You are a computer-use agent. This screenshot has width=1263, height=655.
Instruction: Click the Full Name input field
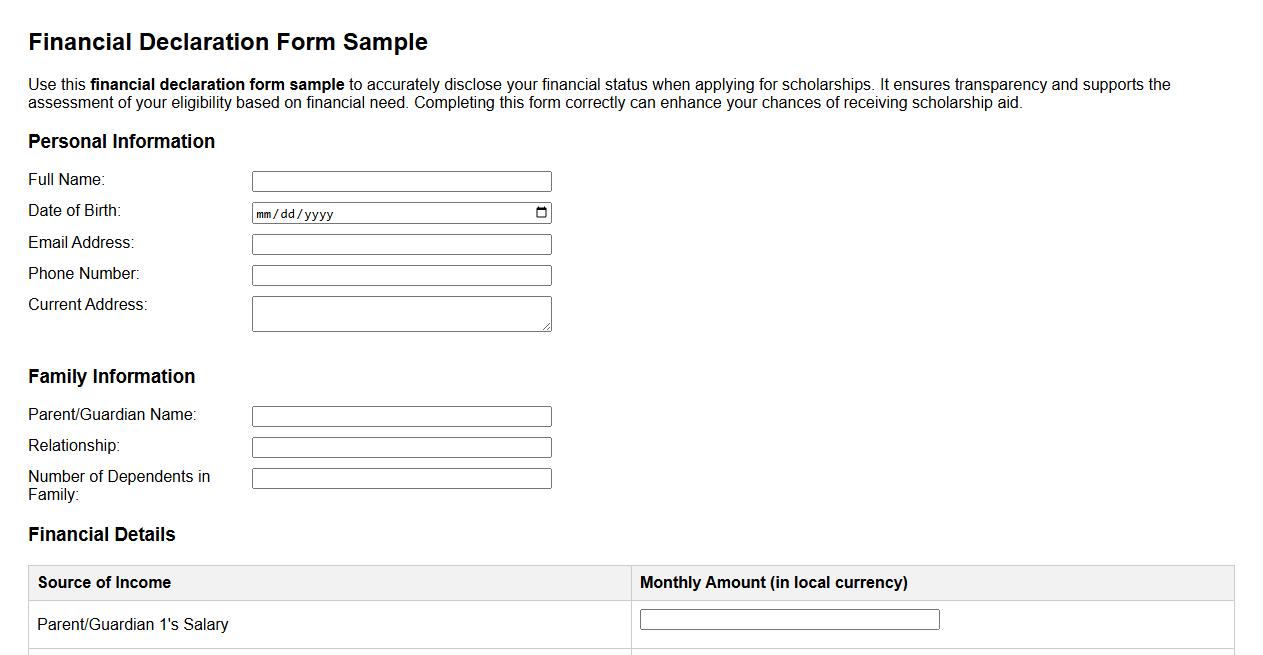tap(401, 181)
